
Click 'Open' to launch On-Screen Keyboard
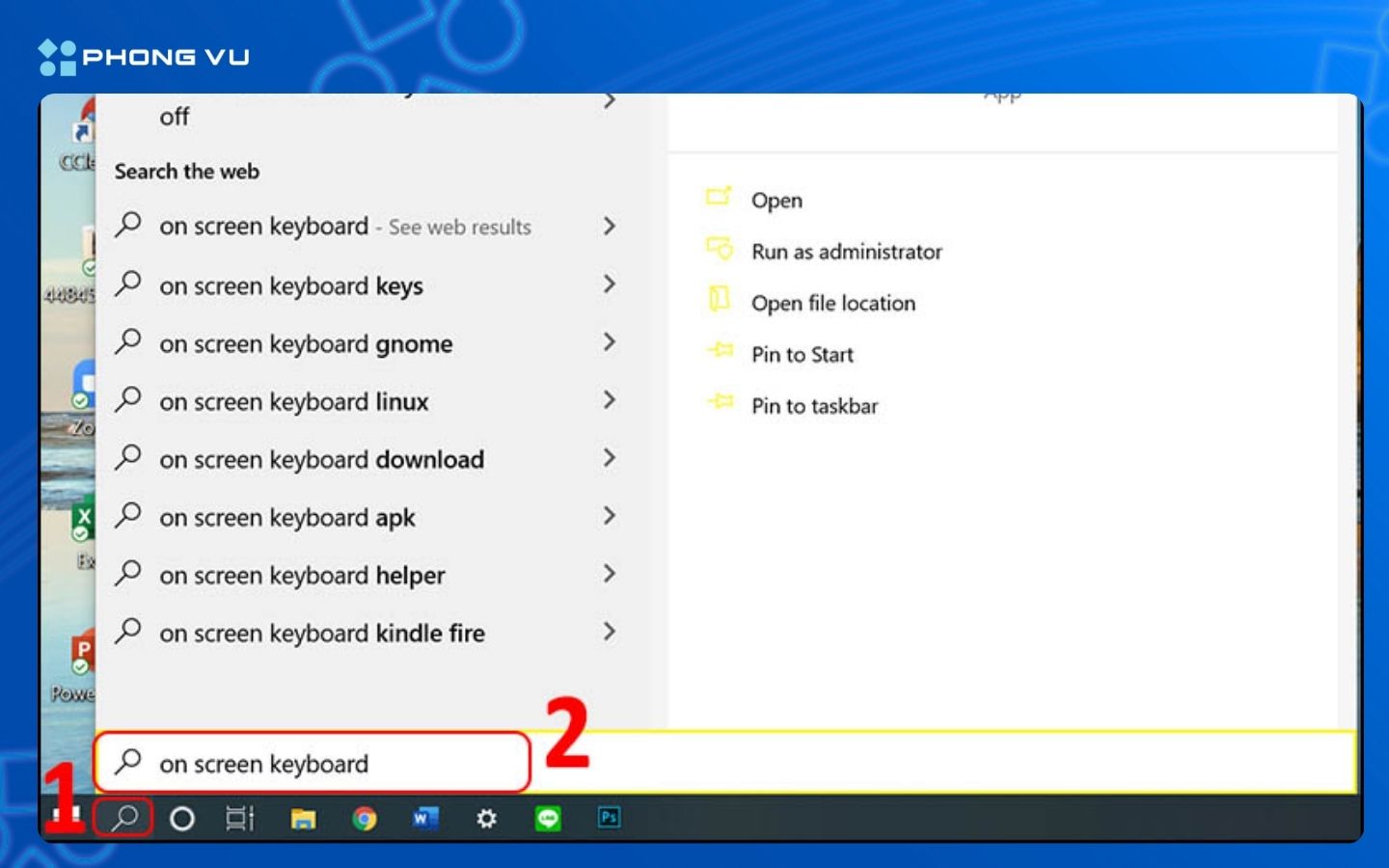tap(776, 200)
